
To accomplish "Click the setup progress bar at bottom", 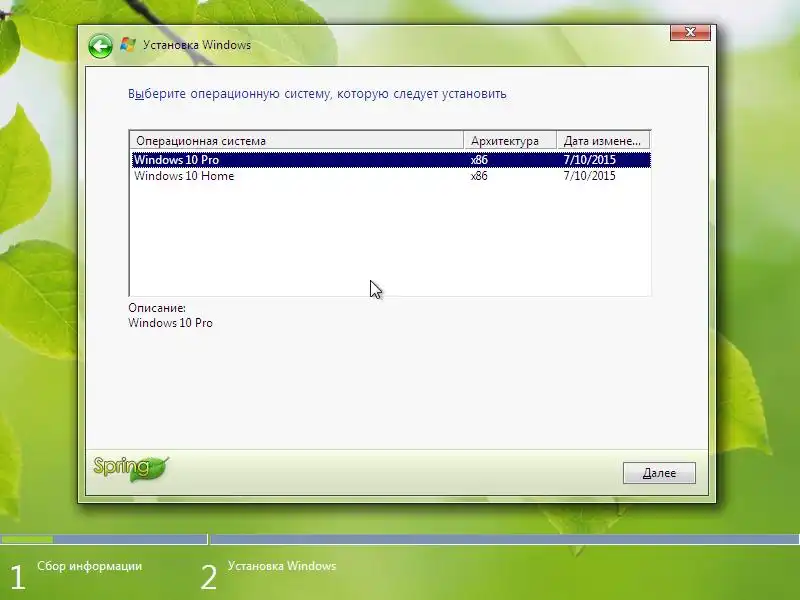I will pos(399,539).
